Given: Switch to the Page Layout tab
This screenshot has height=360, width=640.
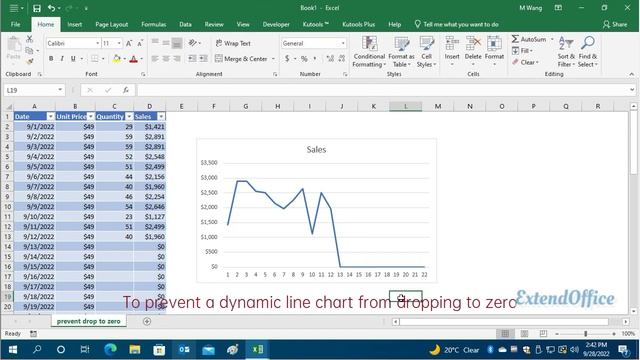Looking at the screenshot, I should click(111, 24).
